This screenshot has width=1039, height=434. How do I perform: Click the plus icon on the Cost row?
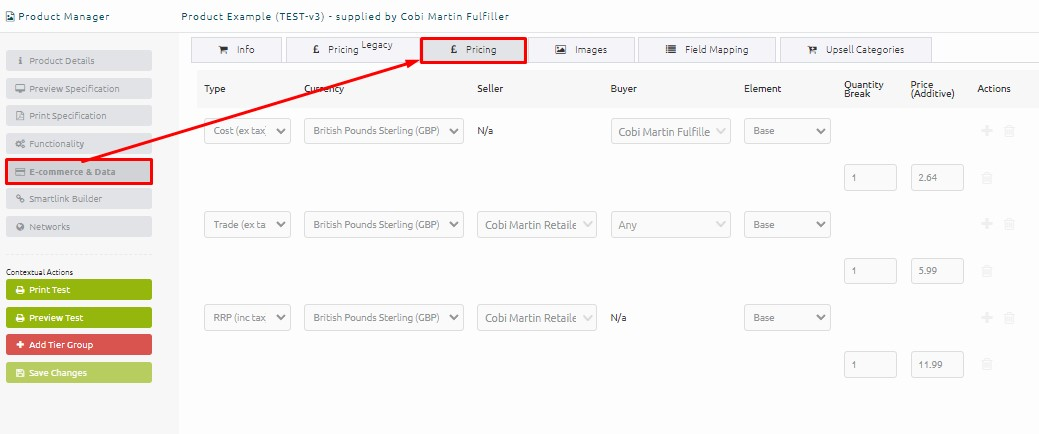[x=987, y=131]
